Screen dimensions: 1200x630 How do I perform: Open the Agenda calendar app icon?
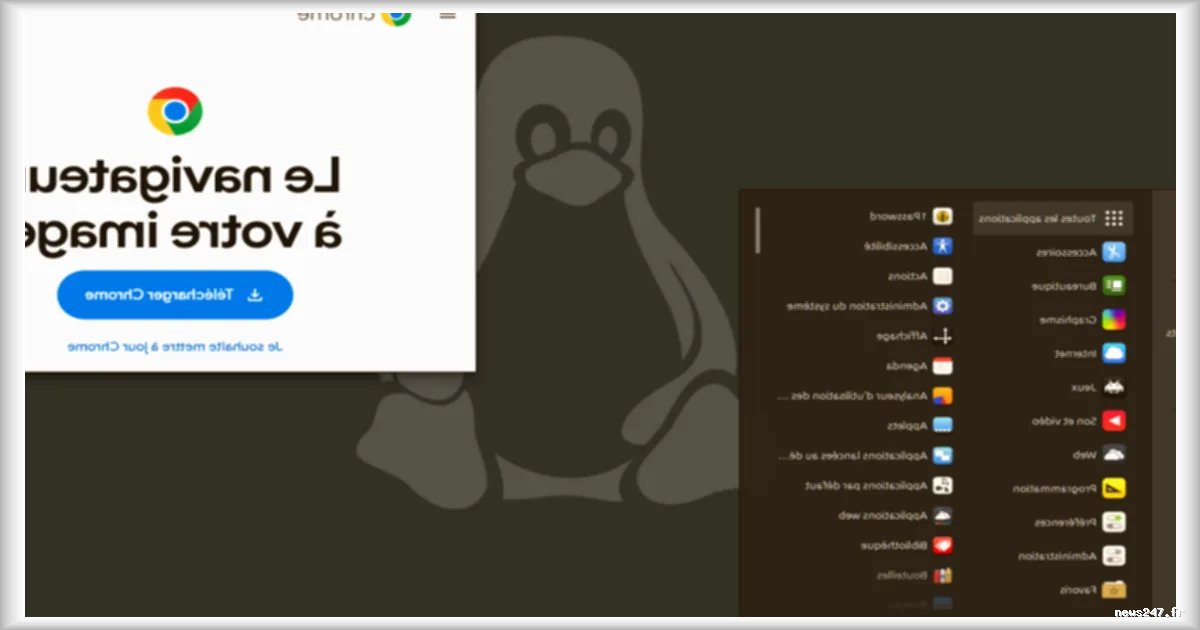940,365
